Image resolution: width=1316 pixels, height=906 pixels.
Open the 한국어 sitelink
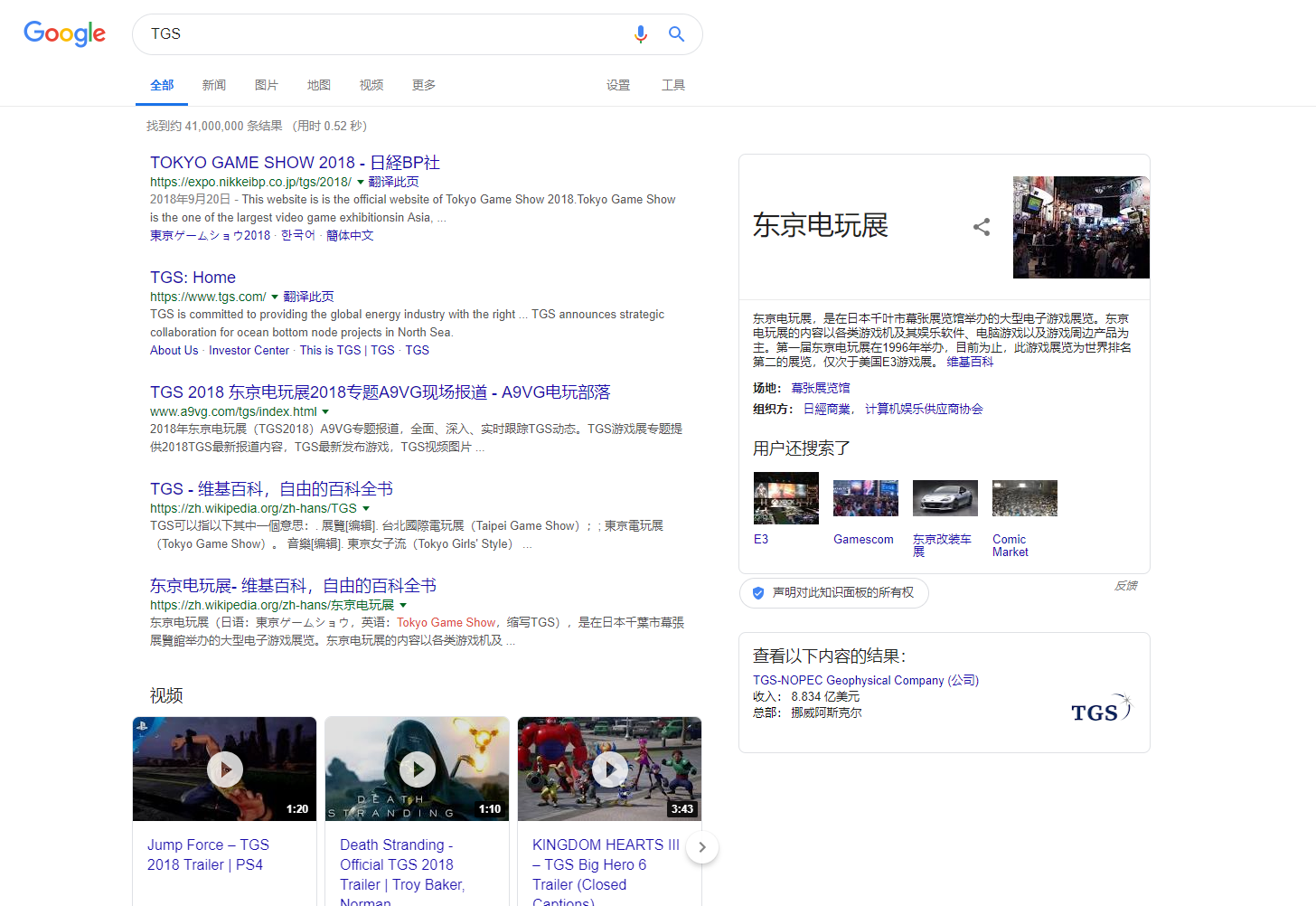(298, 236)
